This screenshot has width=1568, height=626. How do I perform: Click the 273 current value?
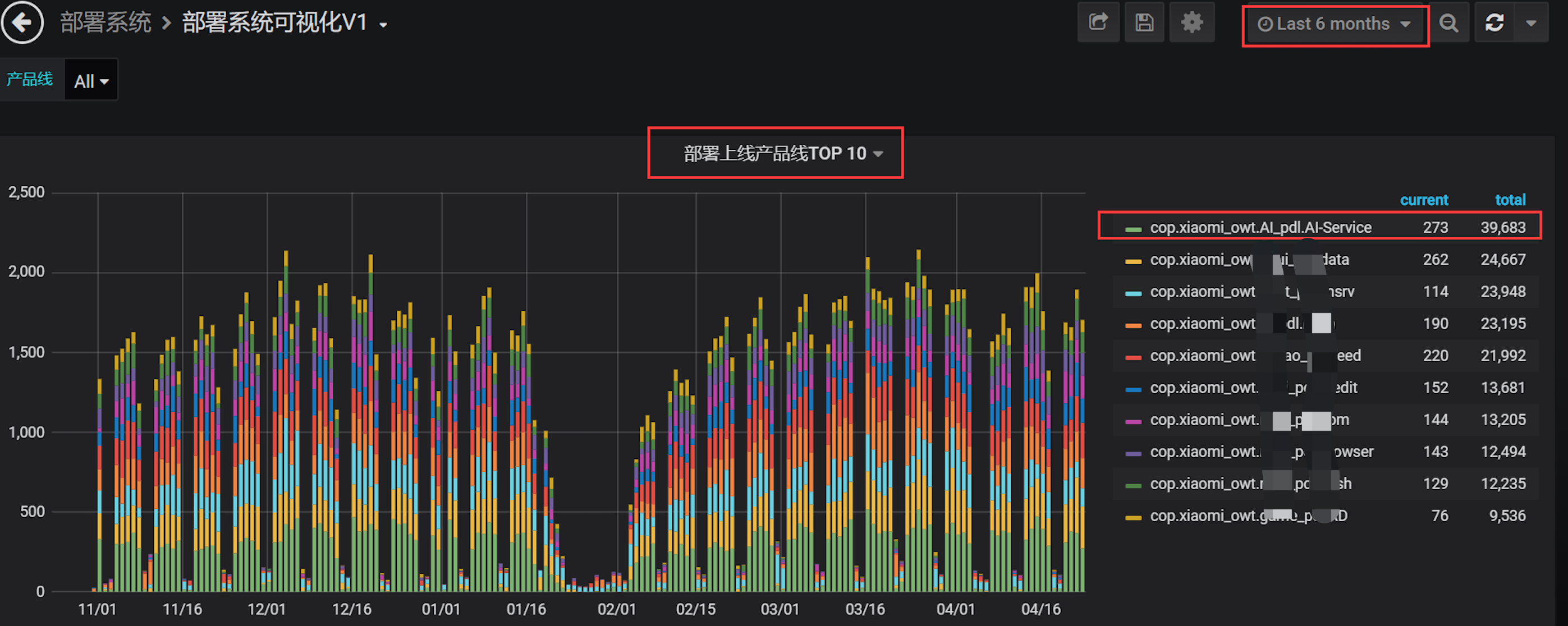point(1436,227)
